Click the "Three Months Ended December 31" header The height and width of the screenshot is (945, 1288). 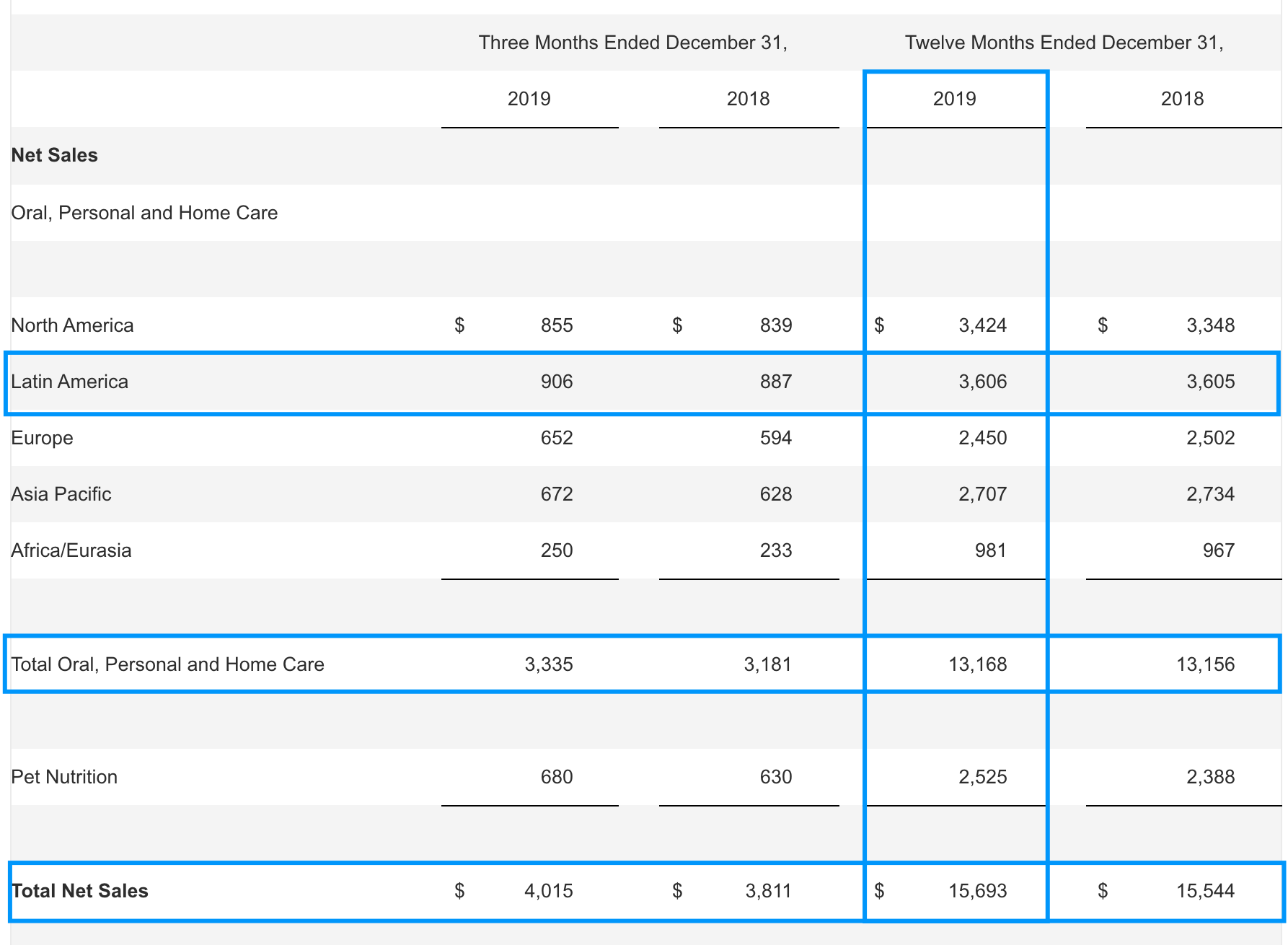(x=632, y=43)
